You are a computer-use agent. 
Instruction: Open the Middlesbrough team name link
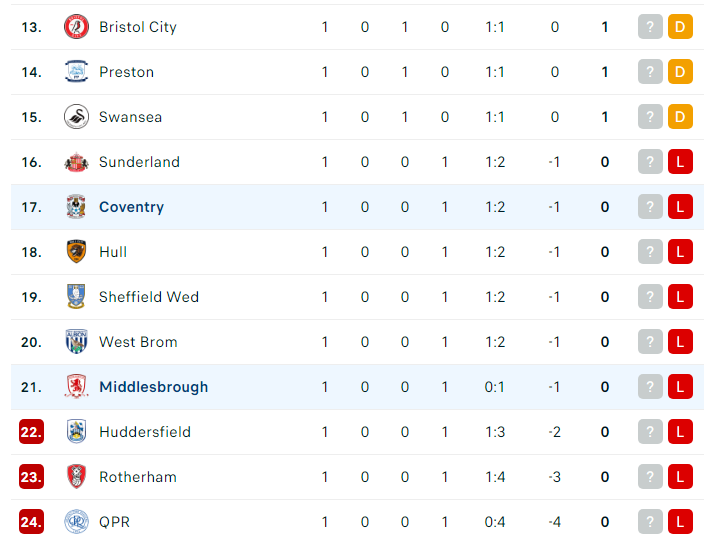click(154, 387)
